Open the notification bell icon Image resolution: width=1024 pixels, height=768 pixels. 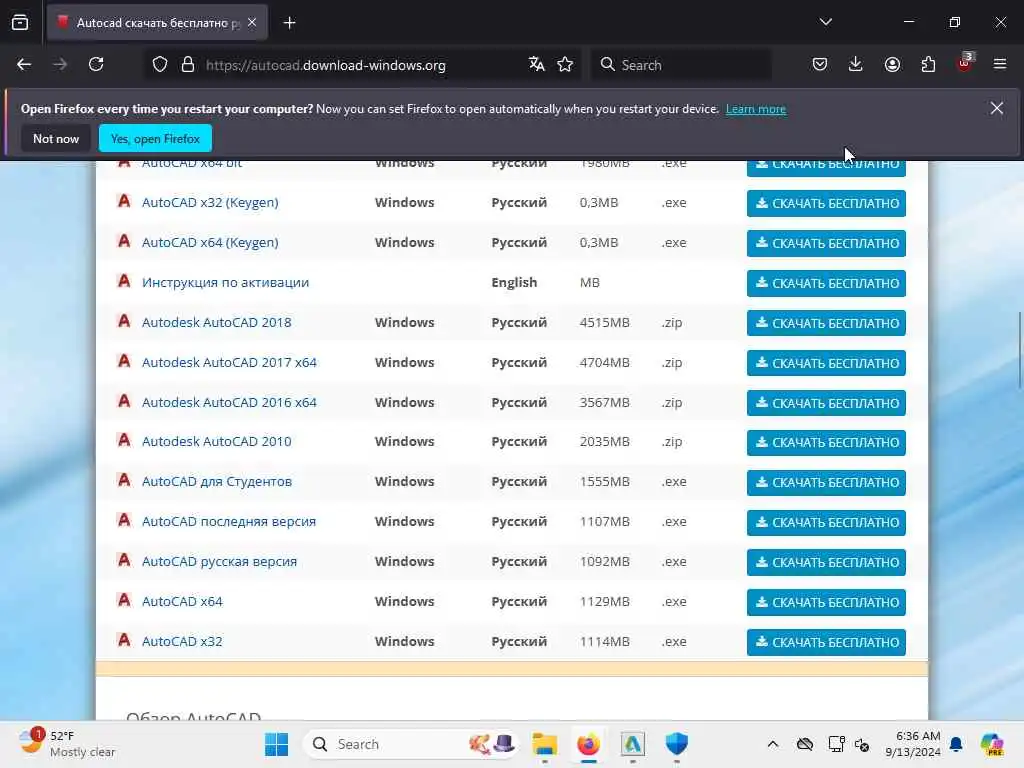[x=956, y=744]
